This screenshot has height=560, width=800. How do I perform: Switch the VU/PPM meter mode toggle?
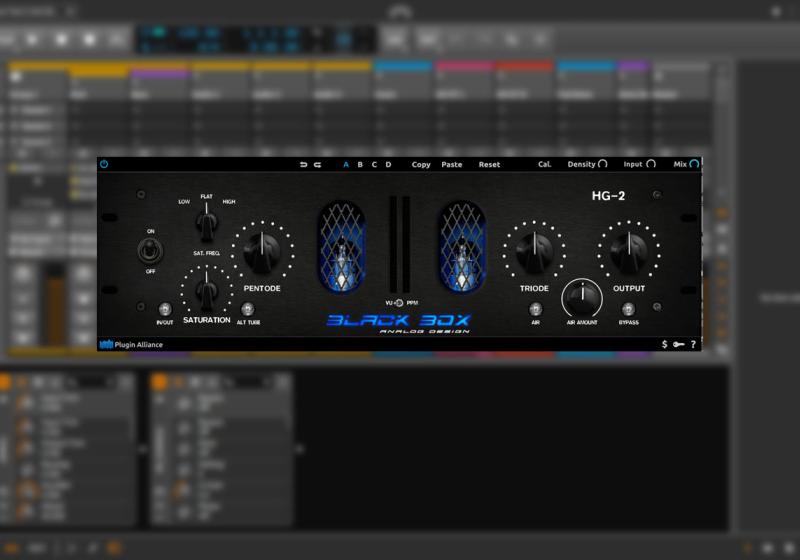coord(399,303)
